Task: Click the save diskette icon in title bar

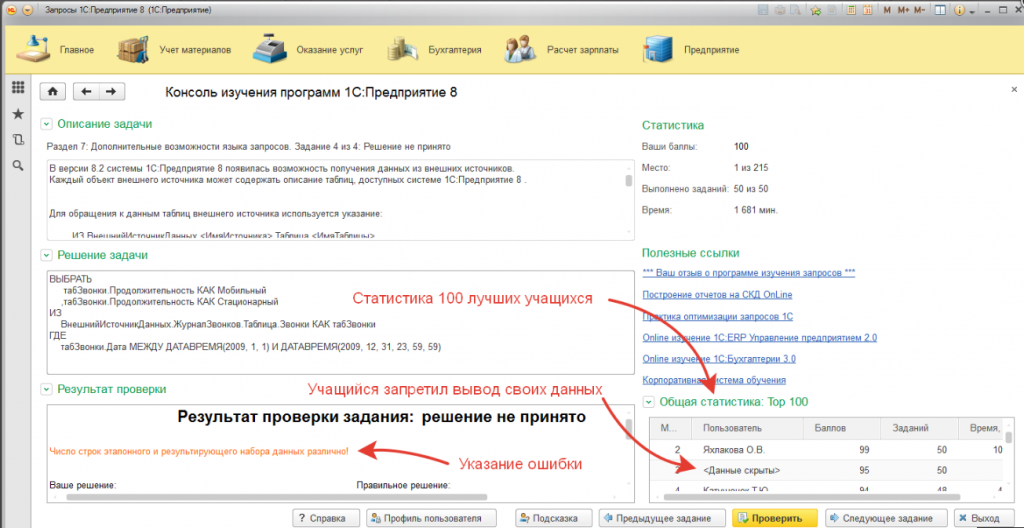Action: point(762,10)
